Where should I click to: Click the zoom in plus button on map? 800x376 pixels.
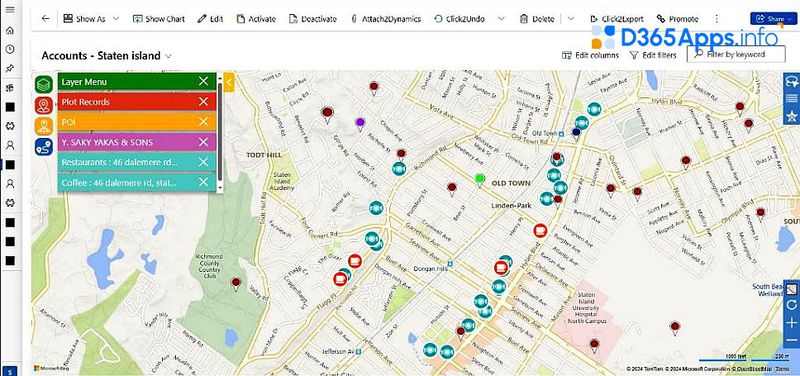point(792,322)
